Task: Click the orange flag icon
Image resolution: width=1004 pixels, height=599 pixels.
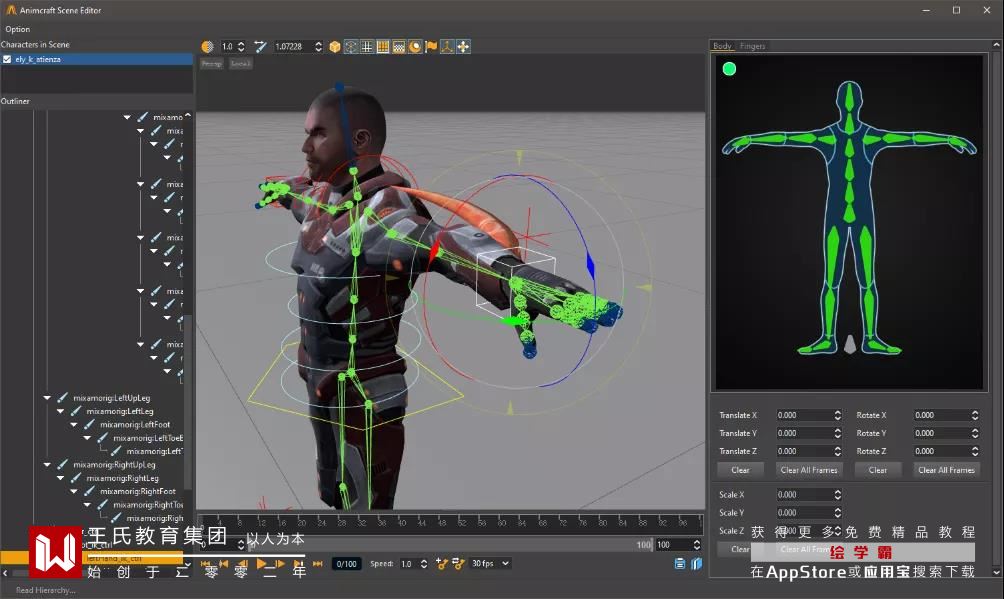Action: tap(431, 47)
